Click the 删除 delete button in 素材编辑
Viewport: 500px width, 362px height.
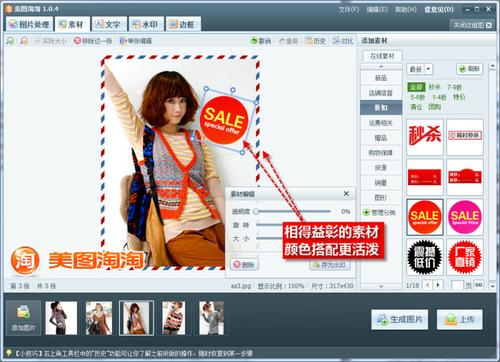pyautogui.click(x=244, y=265)
